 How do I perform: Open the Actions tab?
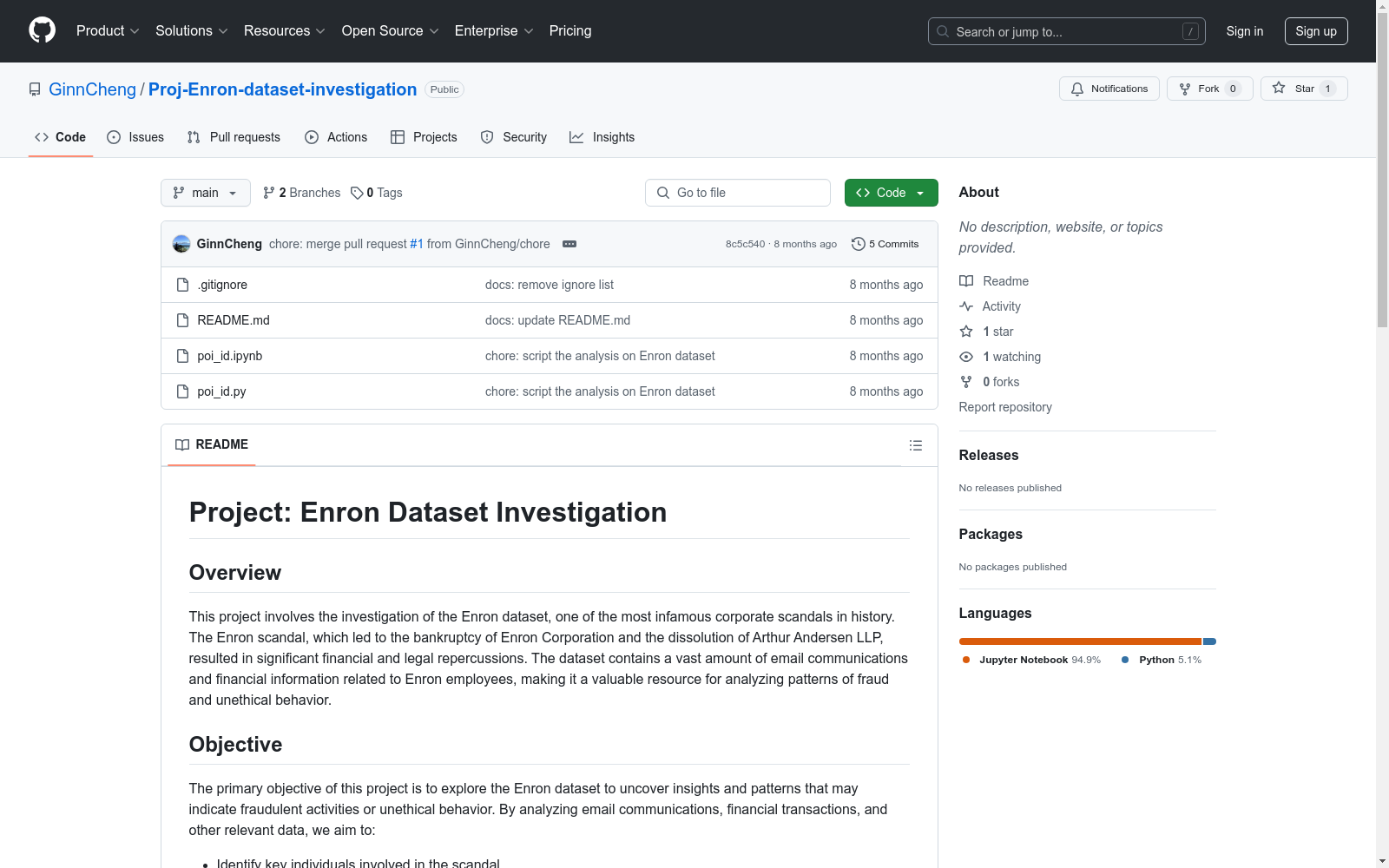pyautogui.click(x=336, y=137)
